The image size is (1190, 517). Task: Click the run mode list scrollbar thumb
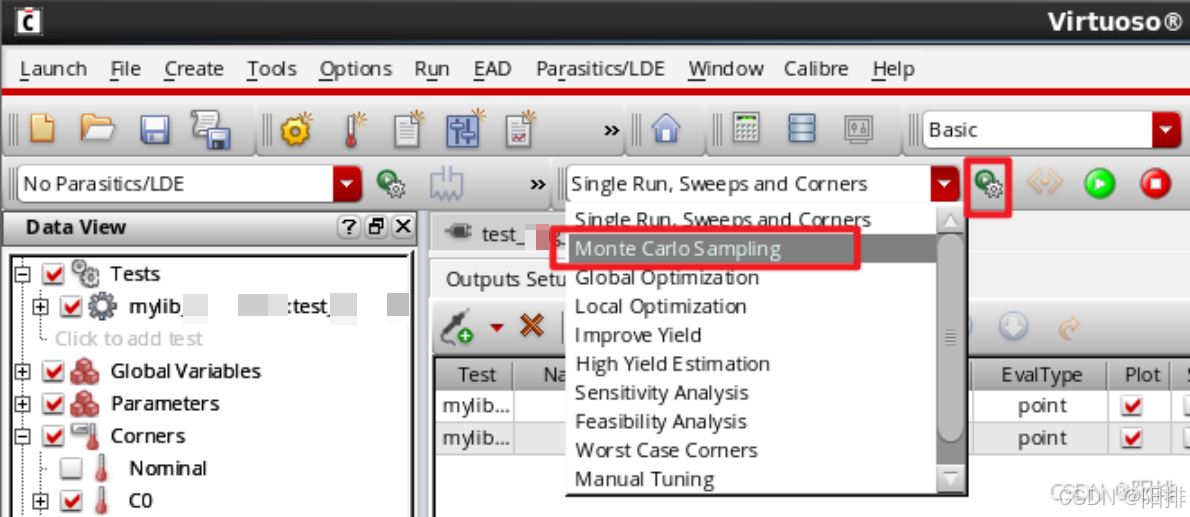point(950,339)
